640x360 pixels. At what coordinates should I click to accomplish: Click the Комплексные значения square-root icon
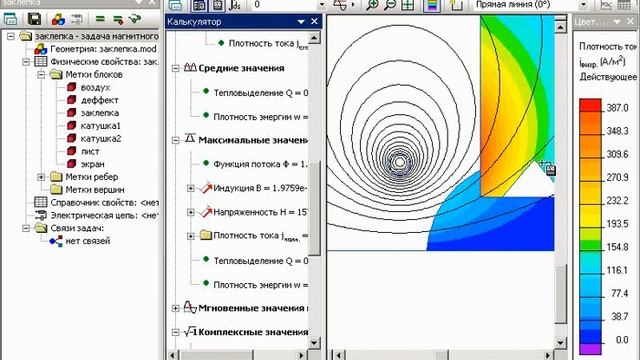point(190,332)
